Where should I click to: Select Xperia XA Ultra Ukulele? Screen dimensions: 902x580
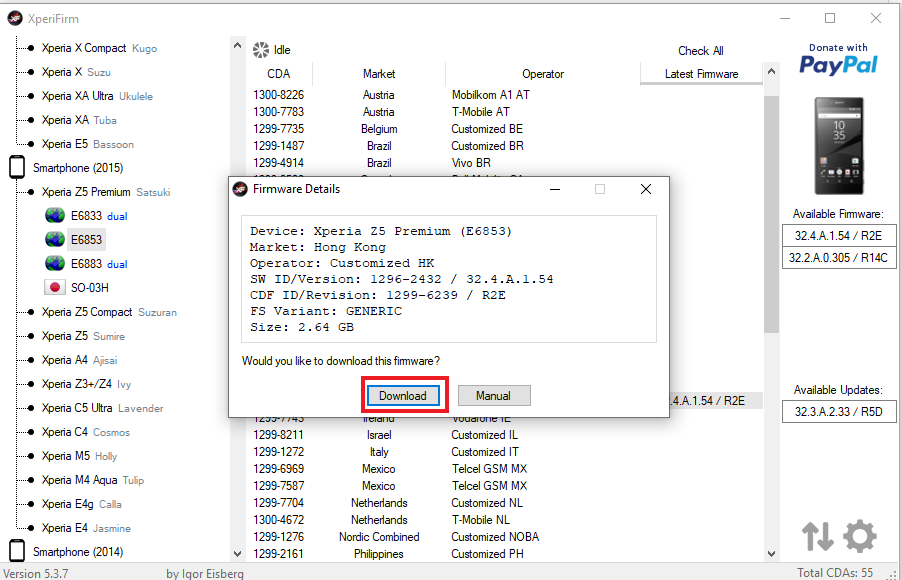point(97,96)
